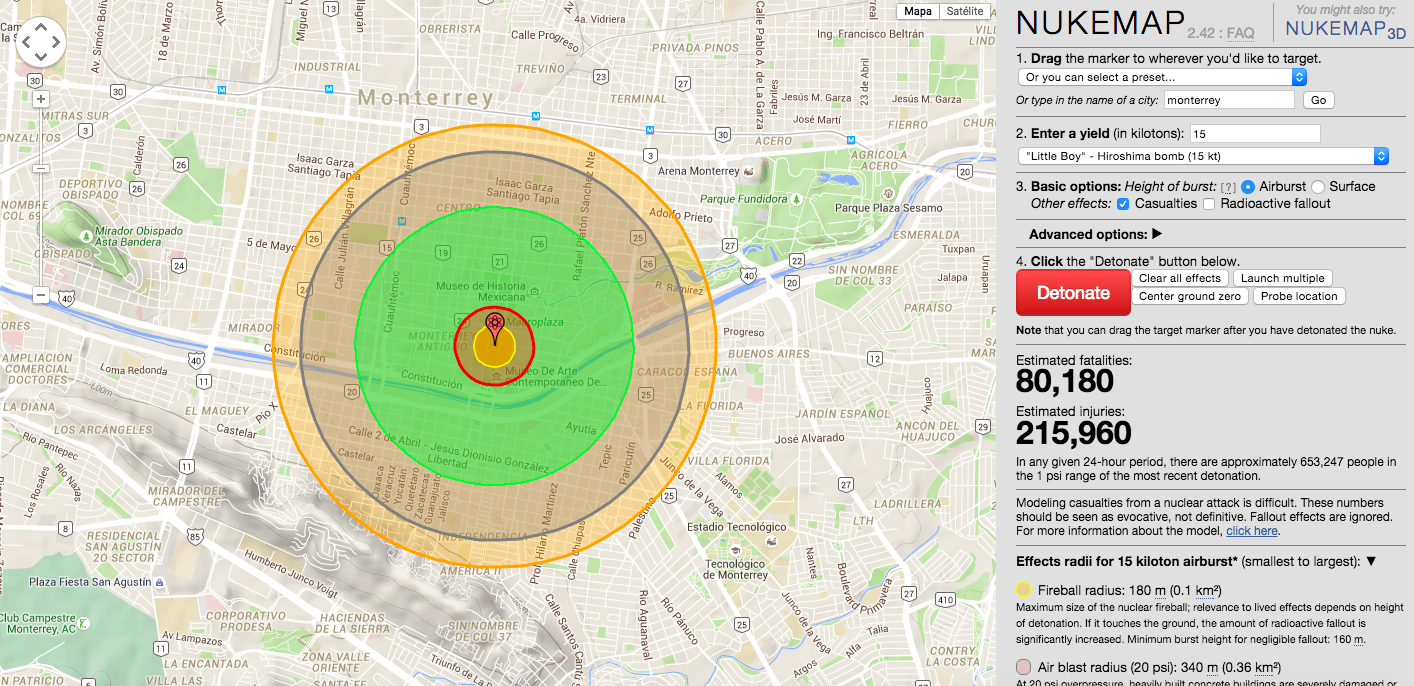Image resolution: width=1414 pixels, height=686 pixels.
Task: Enable the Radioactive fallout checkbox
Action: click(1209, 204)
